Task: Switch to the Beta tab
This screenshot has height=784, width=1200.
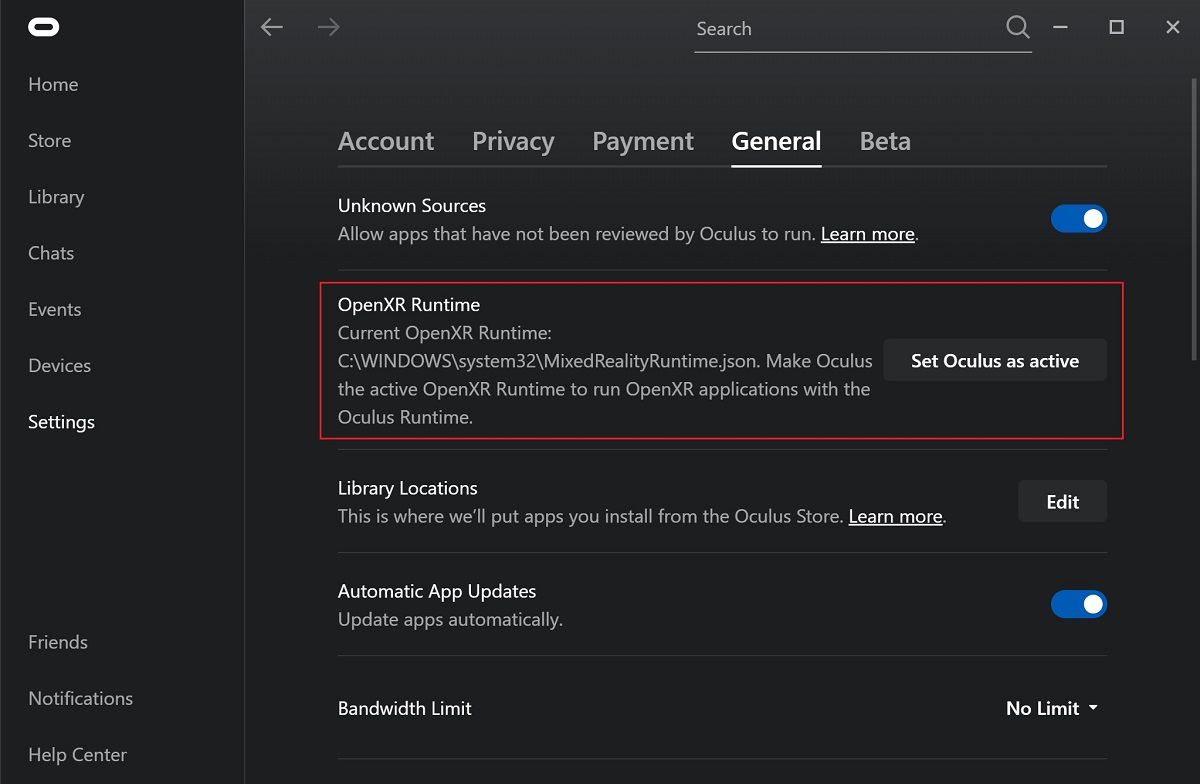Action: click(885, 142)
